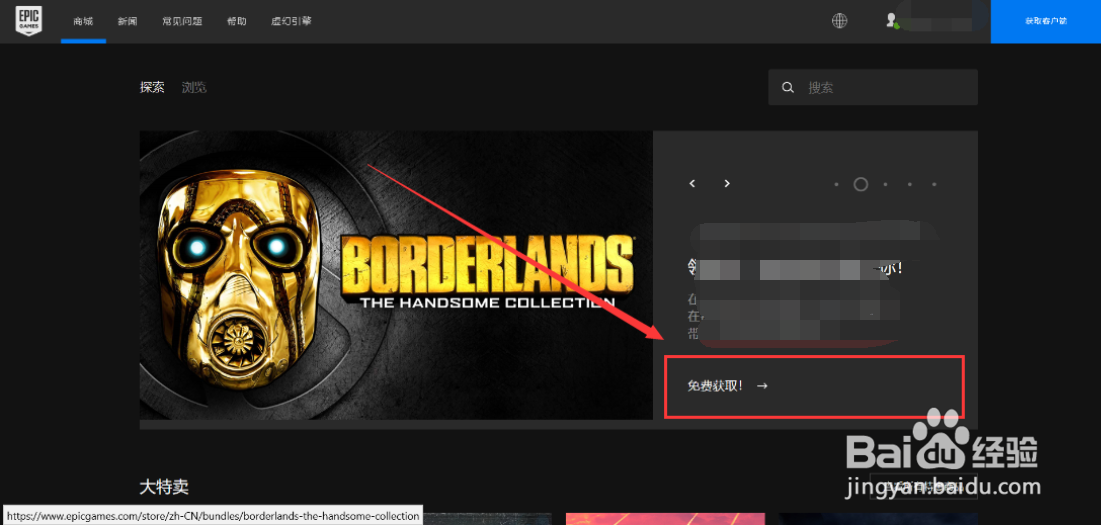Open the 常见问题 FAQ menu item
This screenshot has width=1101, height=525.
183,21
